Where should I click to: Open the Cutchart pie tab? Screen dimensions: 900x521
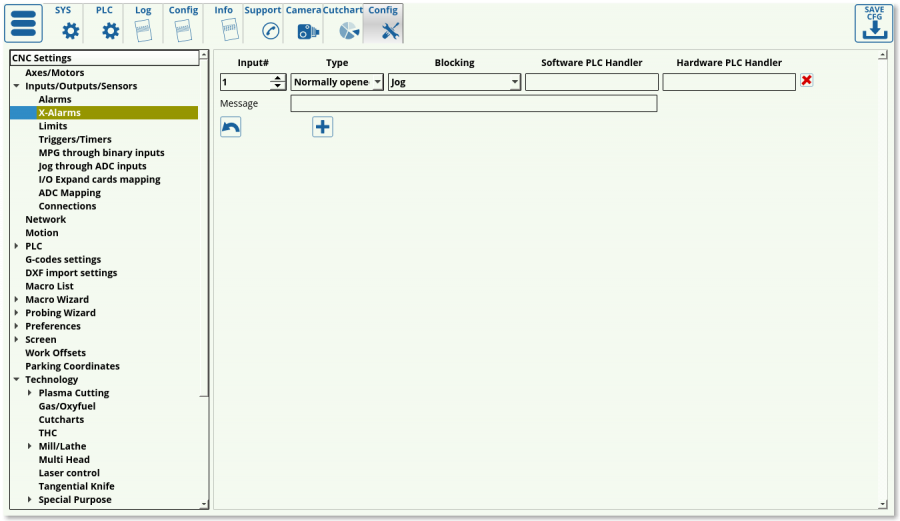tap(343, 24)
